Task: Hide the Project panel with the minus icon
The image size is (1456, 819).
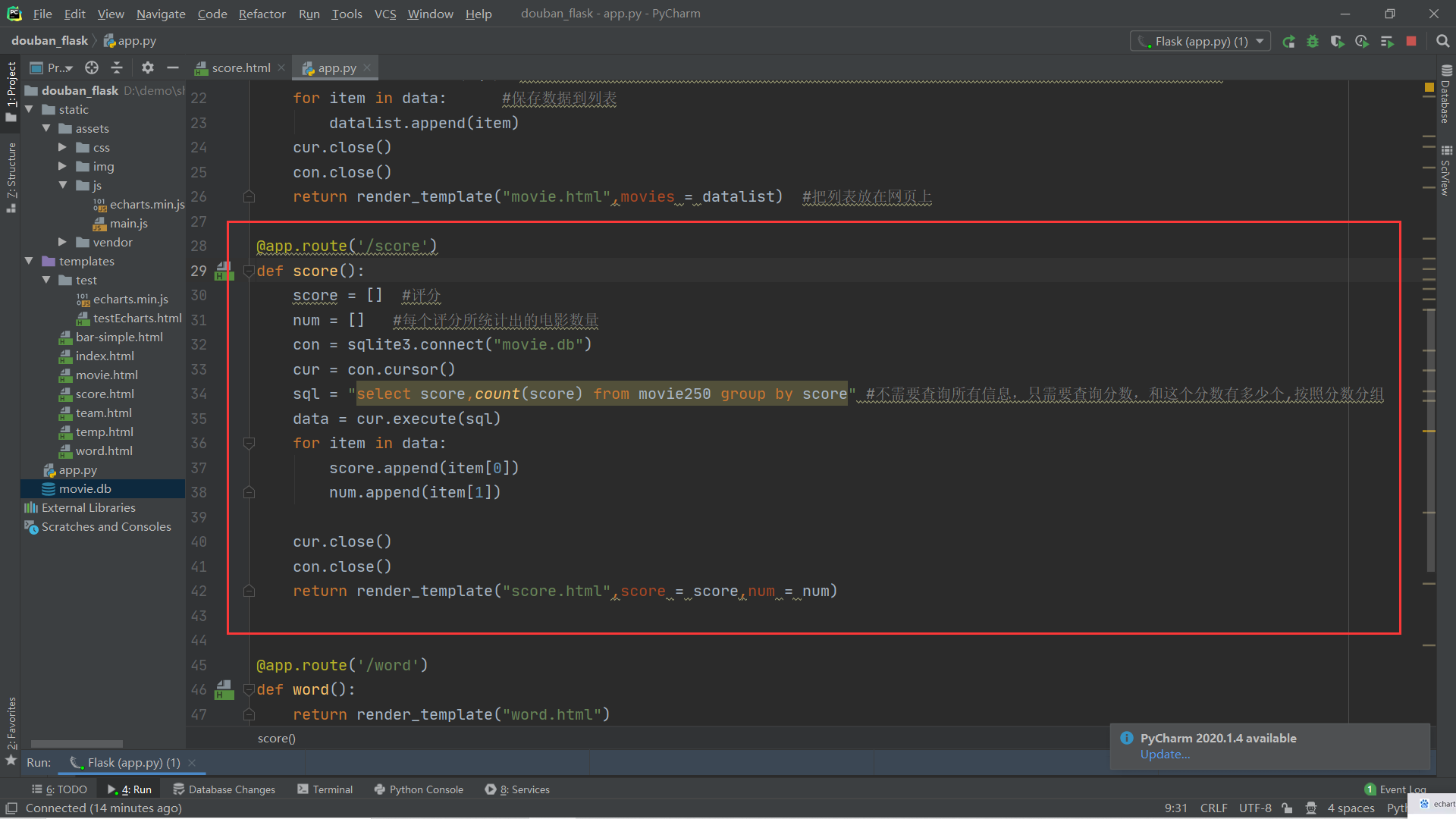Action: click(173, 67)
